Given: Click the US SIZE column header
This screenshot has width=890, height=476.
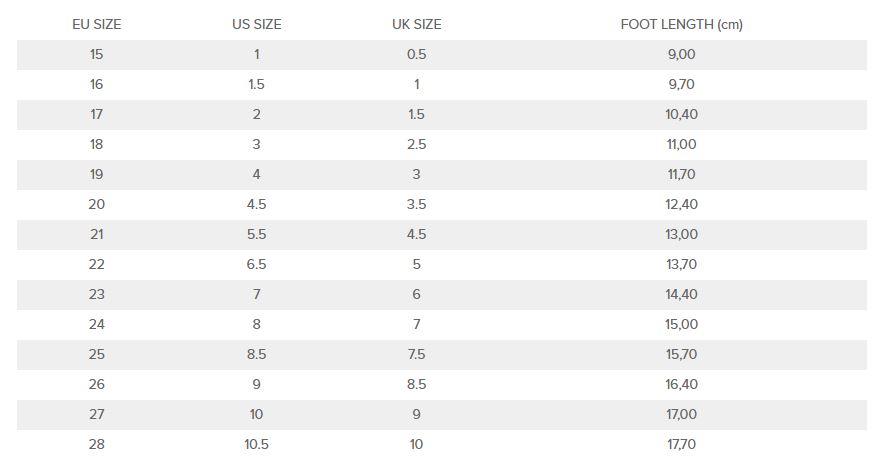Looking at the screenshot, I should (x=257, y=24).
